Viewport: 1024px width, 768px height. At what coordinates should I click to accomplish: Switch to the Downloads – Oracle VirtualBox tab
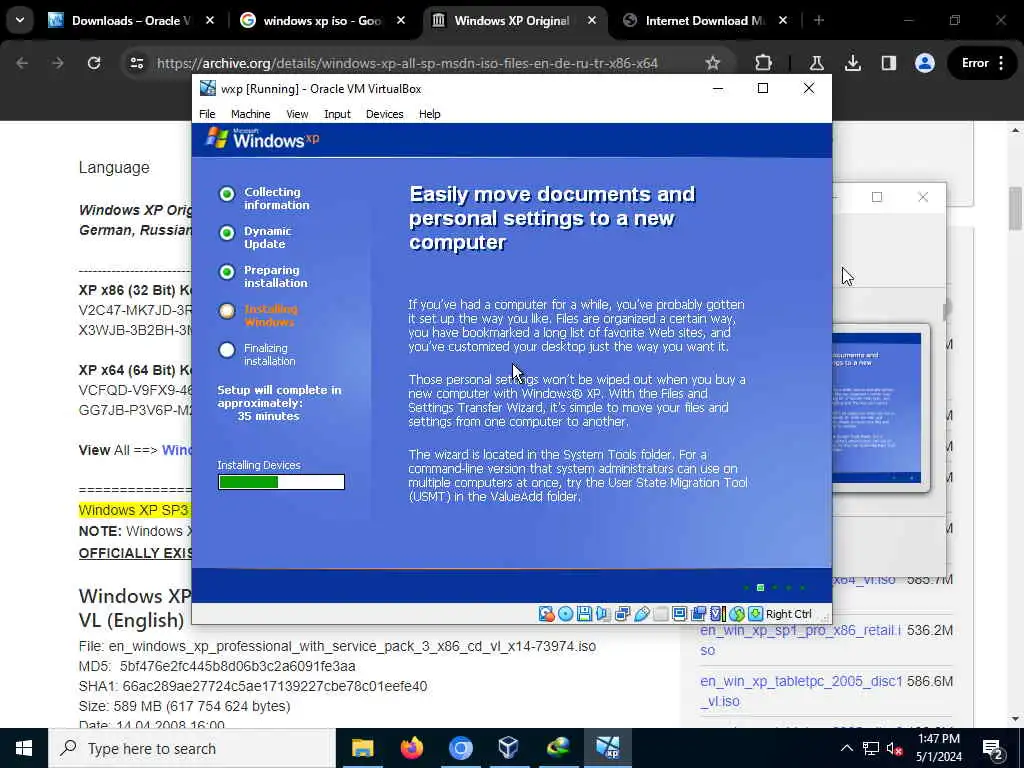tap(131, 20)
